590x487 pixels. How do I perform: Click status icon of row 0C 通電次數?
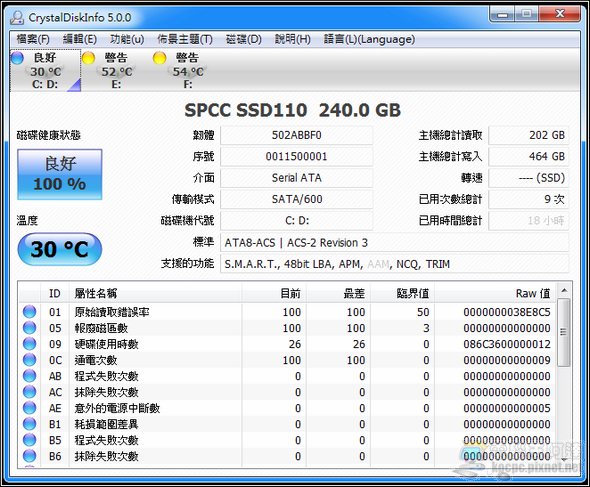tap(29, 360)
